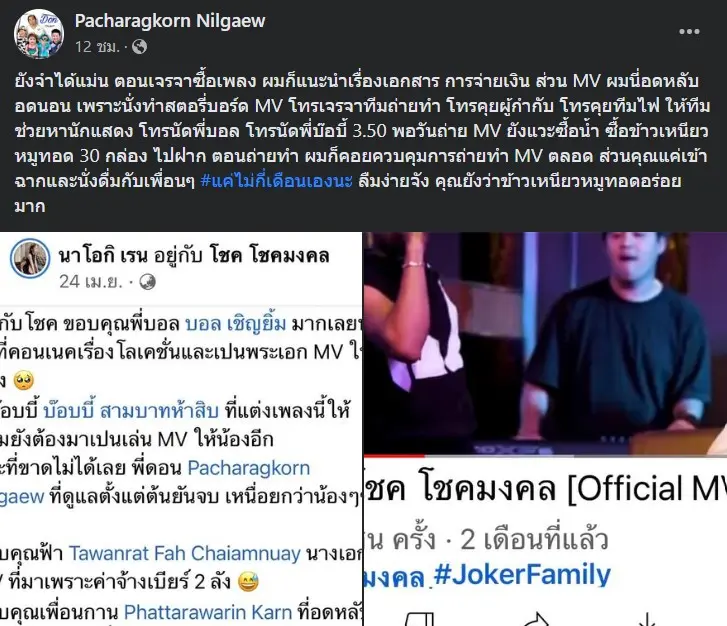Open Phattarawarin Karn's profile link
The image size is (727, 626).
[208, 613]
